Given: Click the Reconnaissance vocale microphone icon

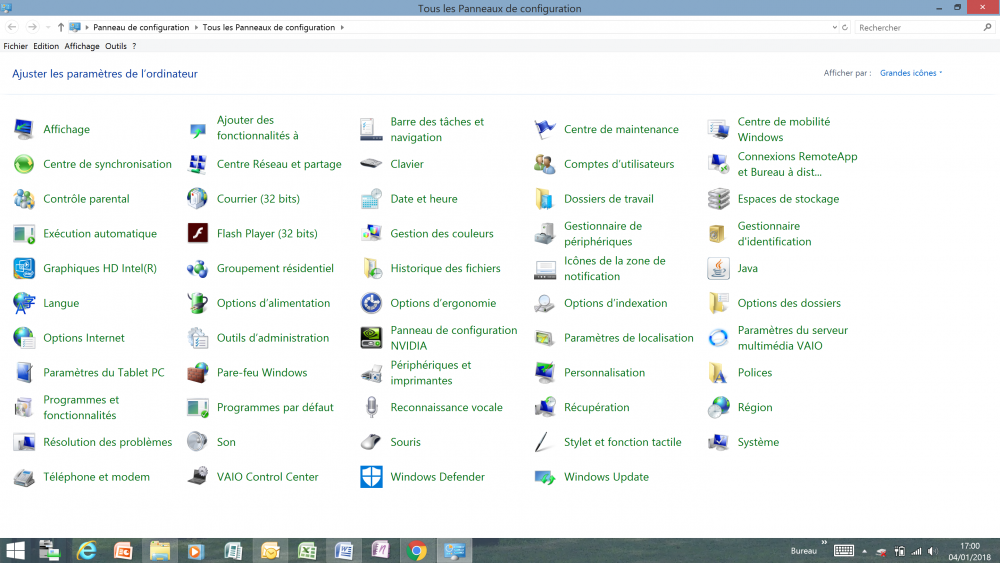Looking at the screenshot, I should [371, 407].
